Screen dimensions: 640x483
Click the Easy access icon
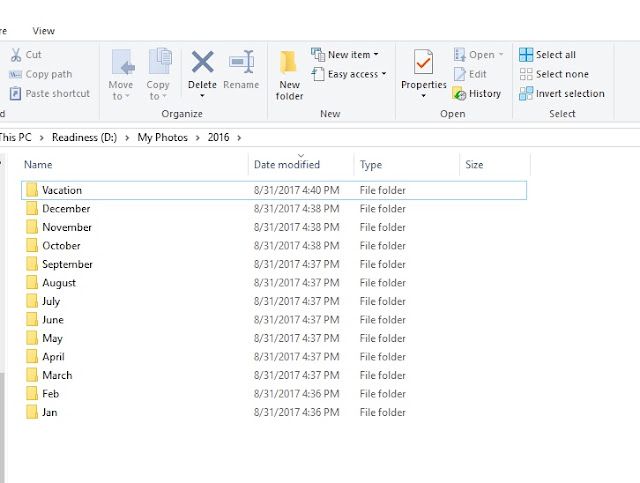point(318,74)
